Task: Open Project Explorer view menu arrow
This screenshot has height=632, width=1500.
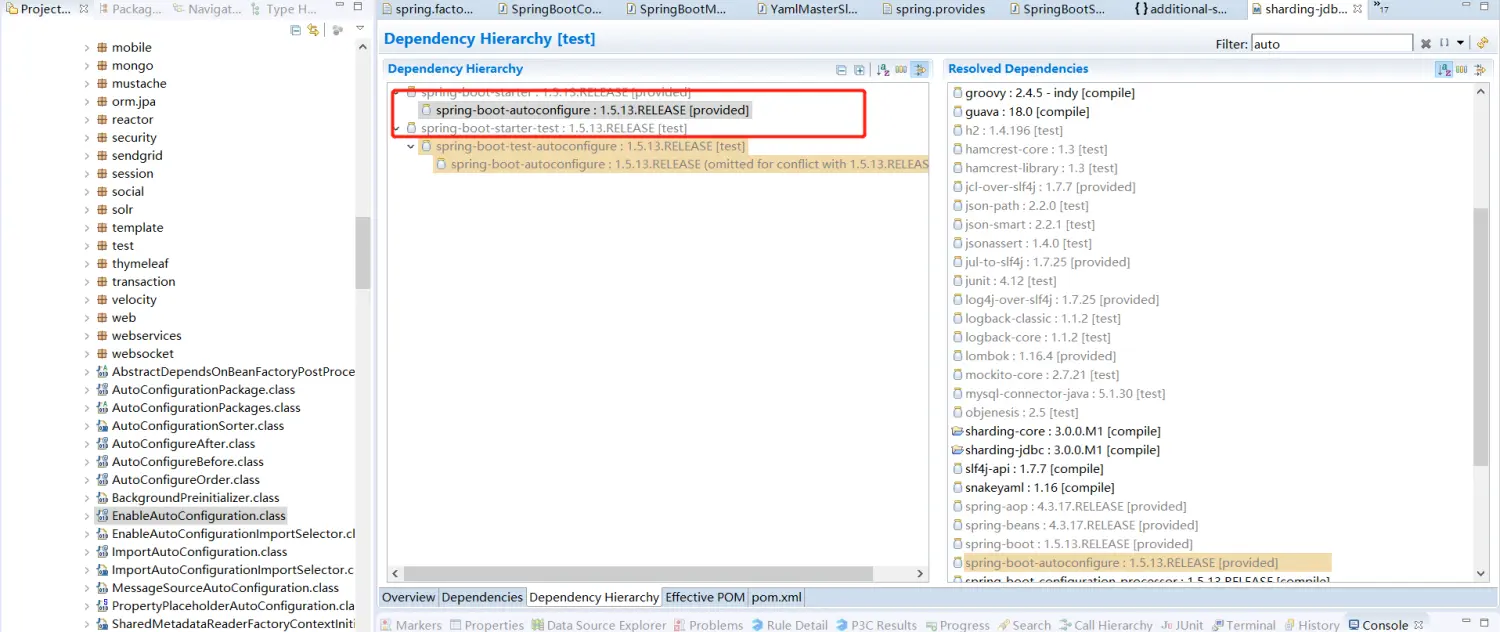Action: 360,29
